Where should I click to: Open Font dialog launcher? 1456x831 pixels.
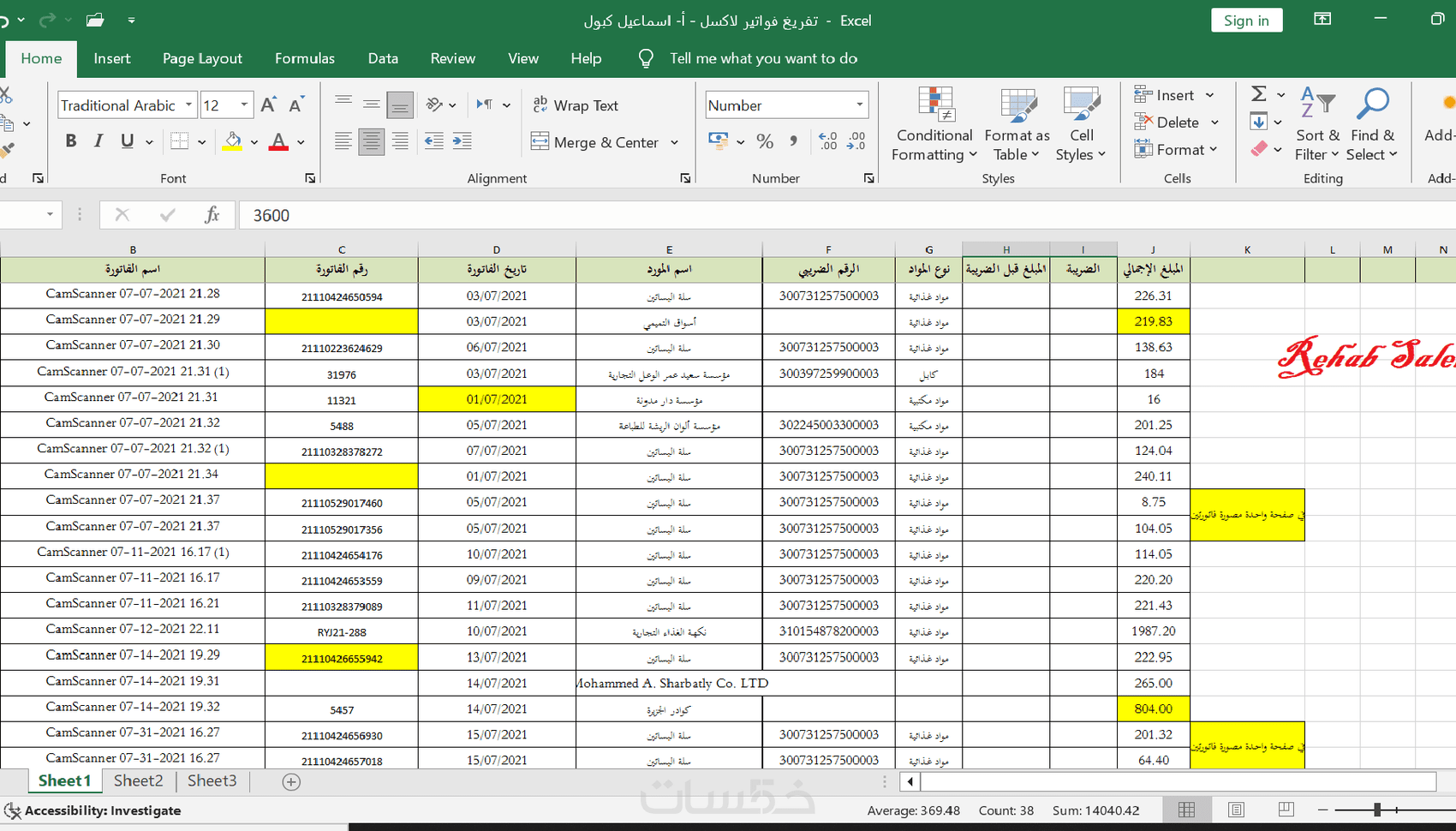pos(310,178)
